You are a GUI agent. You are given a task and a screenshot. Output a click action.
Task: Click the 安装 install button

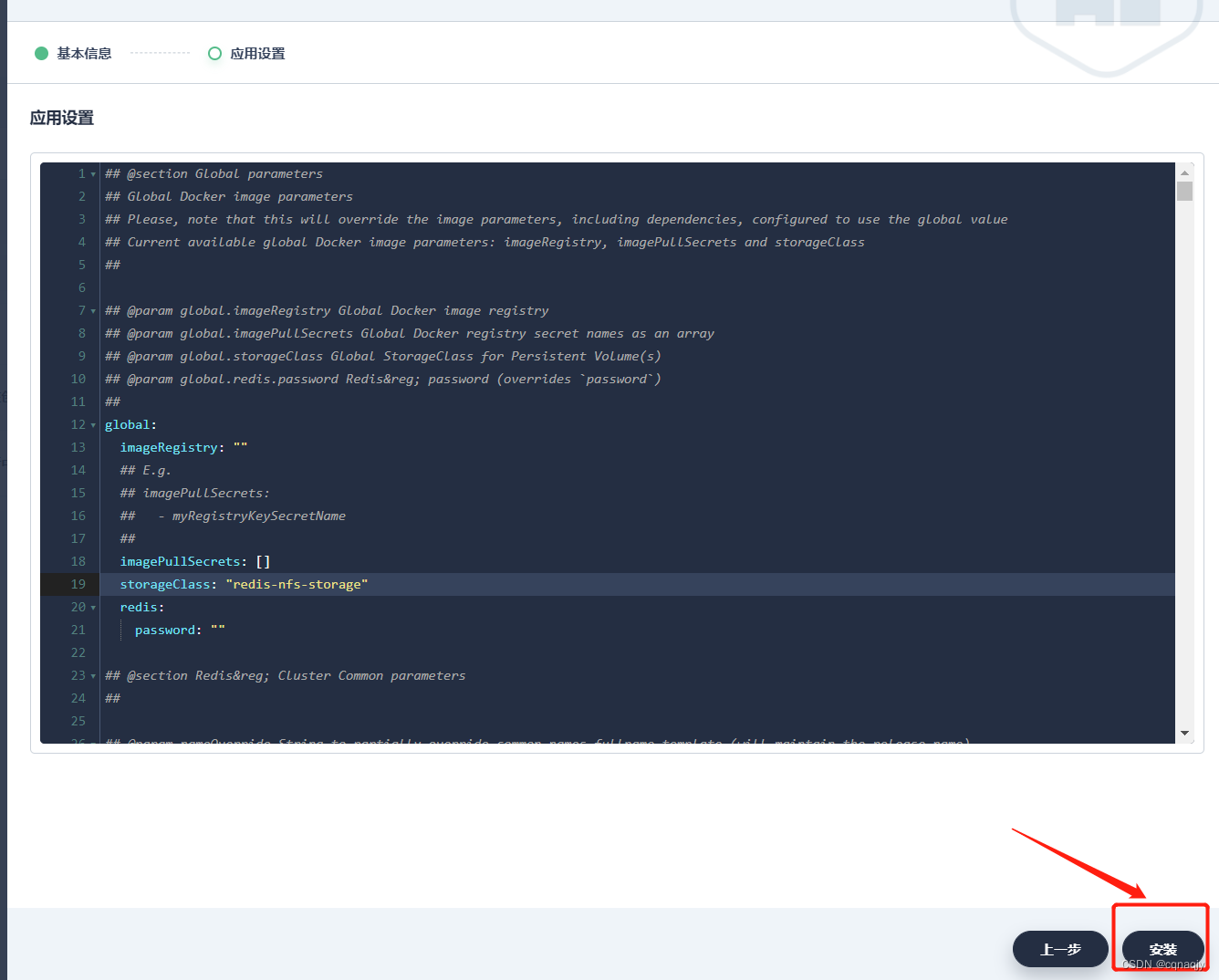point(1162,949)
